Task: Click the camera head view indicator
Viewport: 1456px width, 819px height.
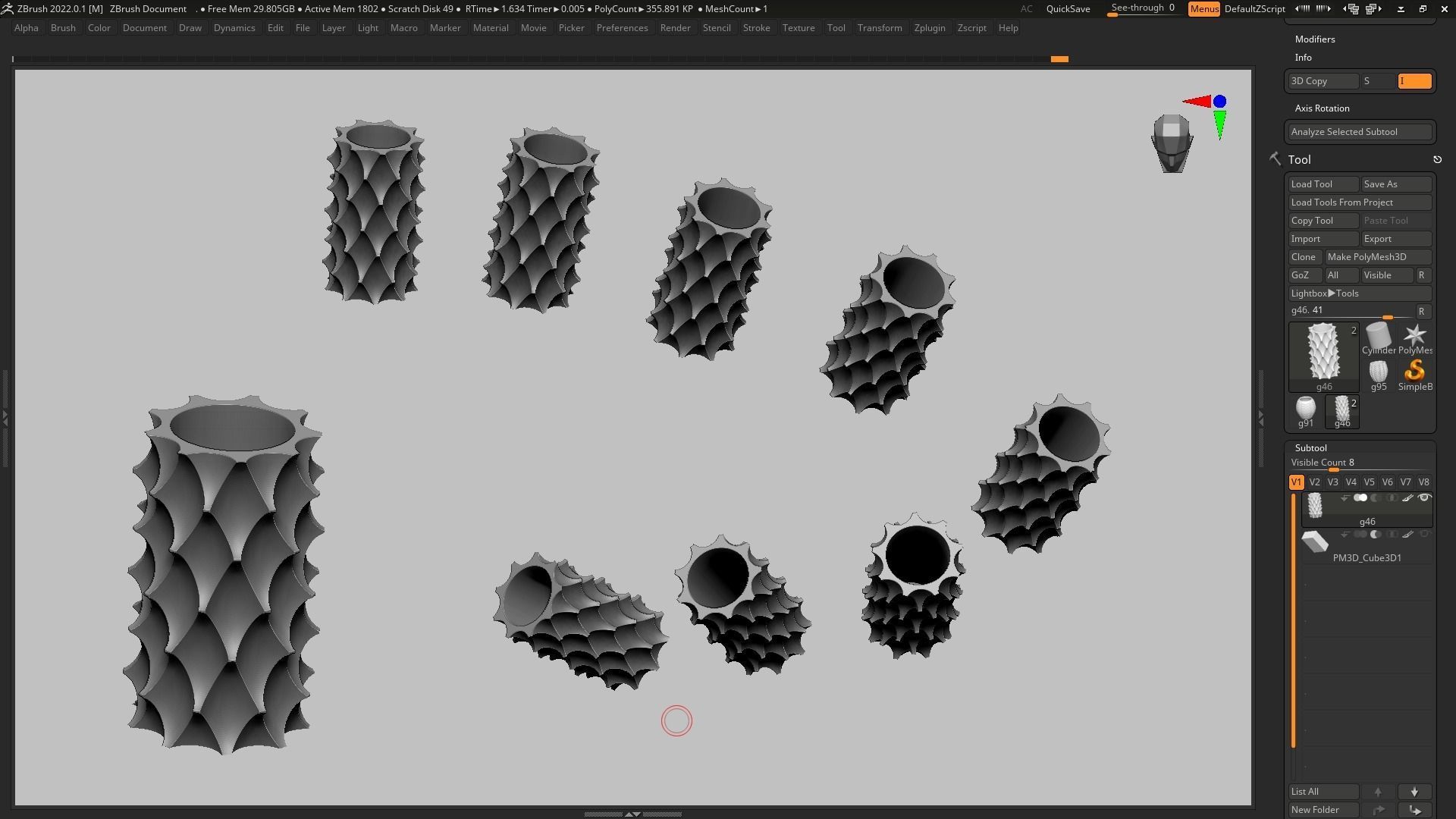Action: pyautogui.click(x=1172, y=143)
